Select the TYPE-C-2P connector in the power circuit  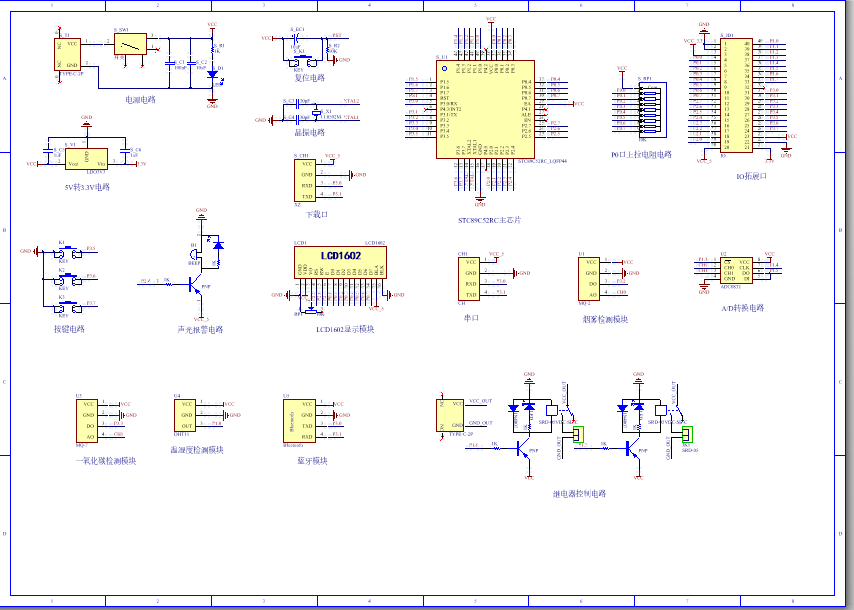point(69,54)
